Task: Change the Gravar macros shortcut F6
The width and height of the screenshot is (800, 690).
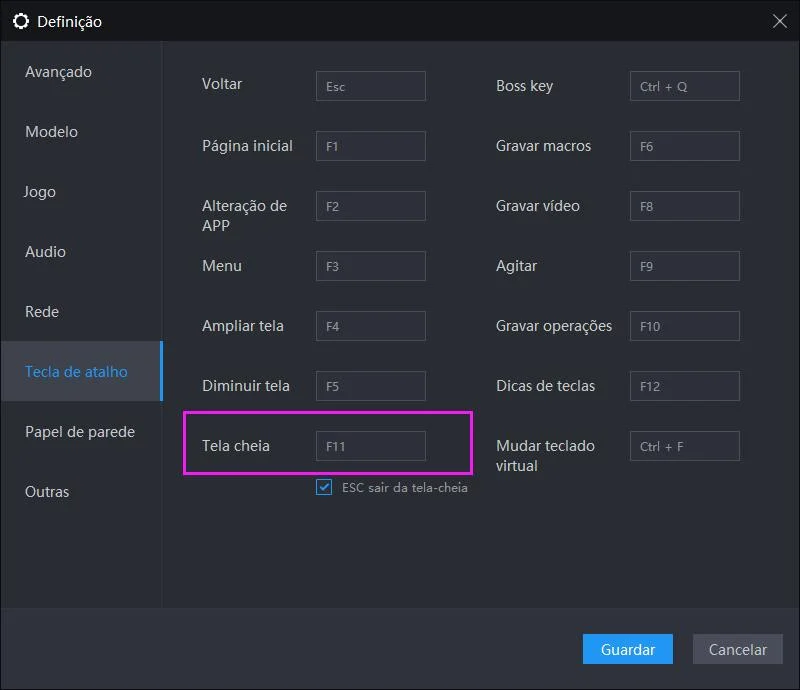Action: tap(685, 146)
